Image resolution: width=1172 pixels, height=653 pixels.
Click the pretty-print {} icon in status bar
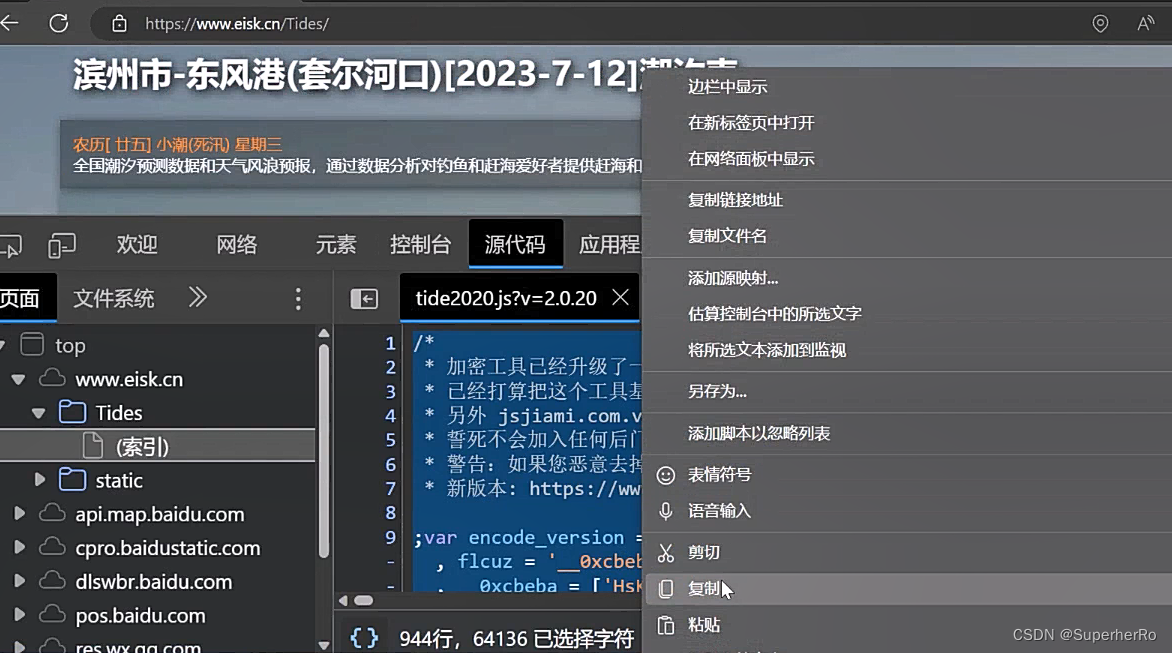[364, 636]
